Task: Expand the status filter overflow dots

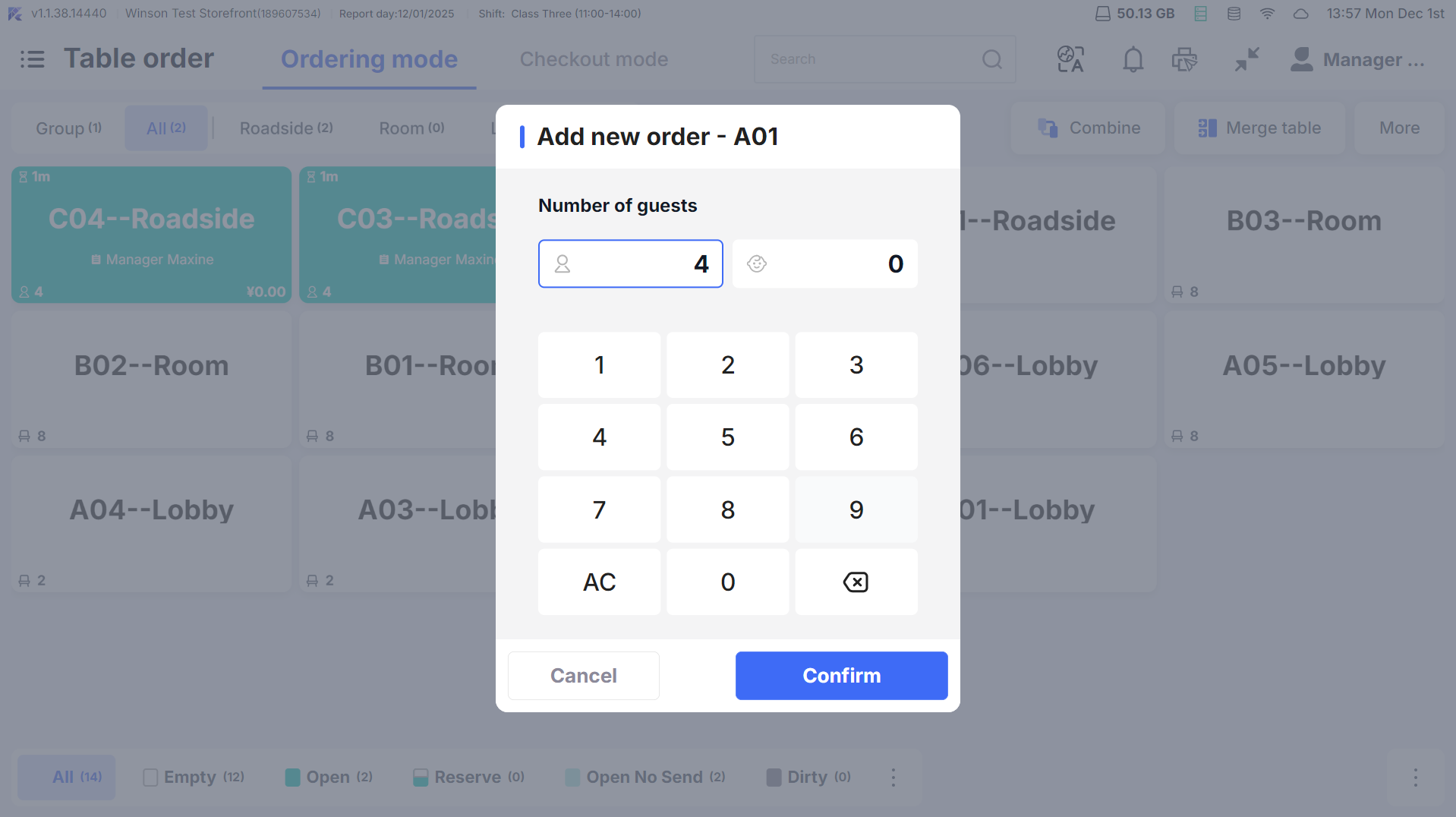Action: [893, 777]
